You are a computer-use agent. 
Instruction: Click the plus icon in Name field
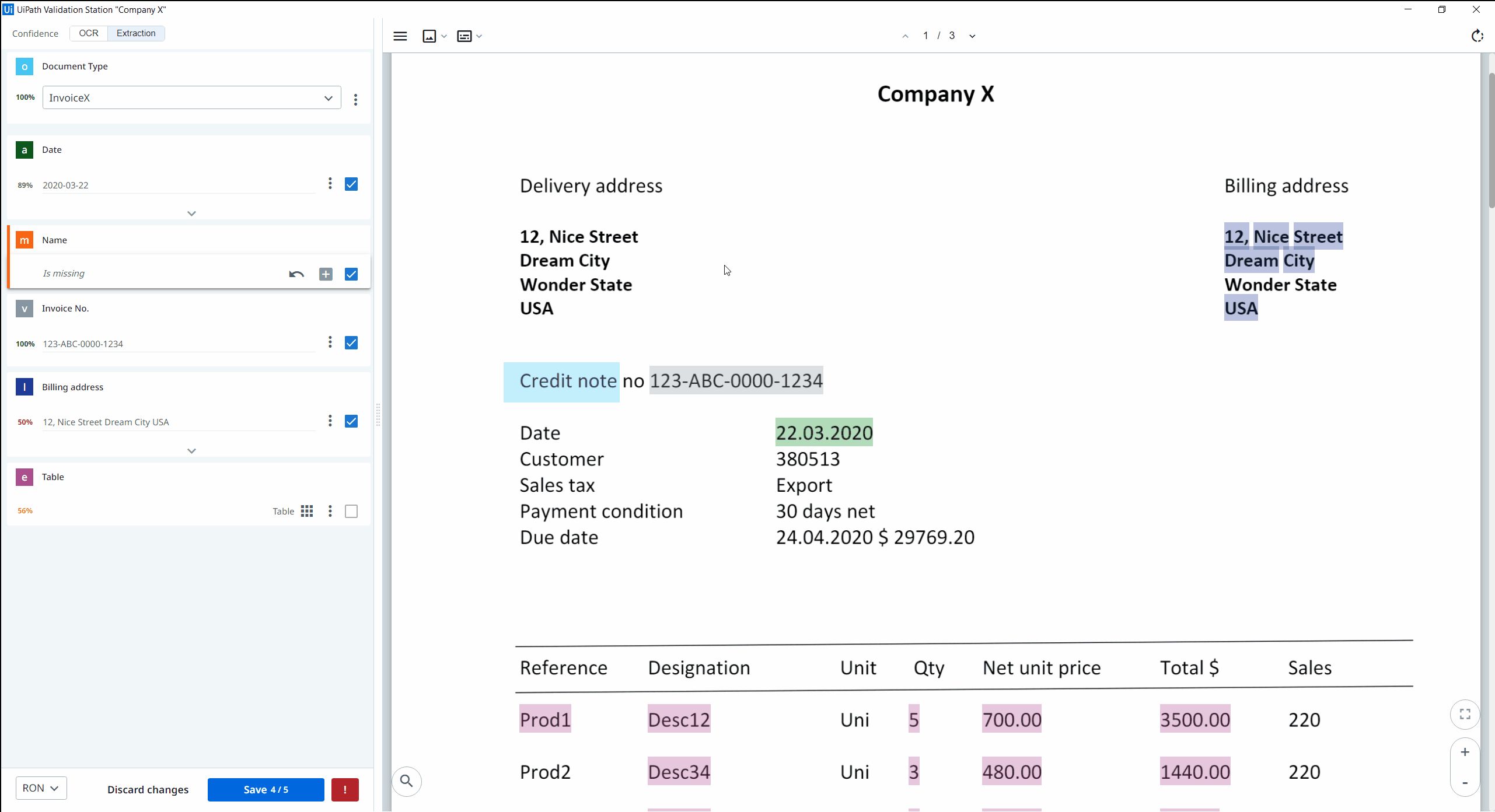[326, 274]
